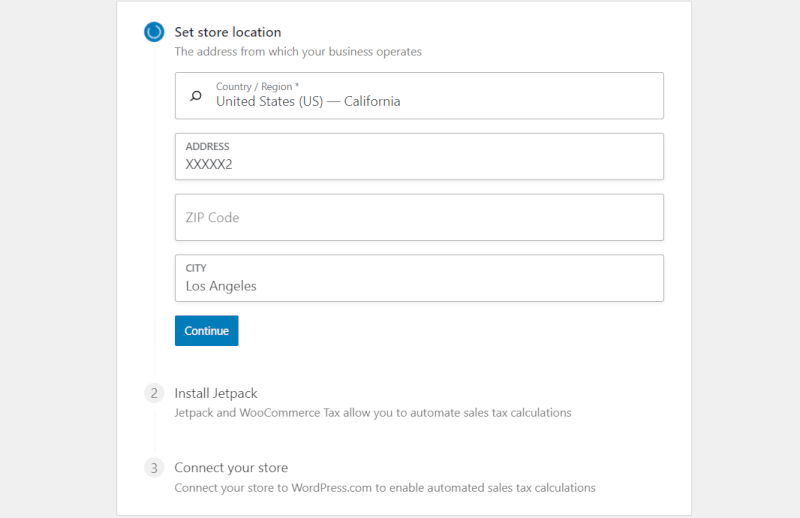Click the active step one circle indicator
This screenshot has height=518, width=800.
click(x=154, y=32)
